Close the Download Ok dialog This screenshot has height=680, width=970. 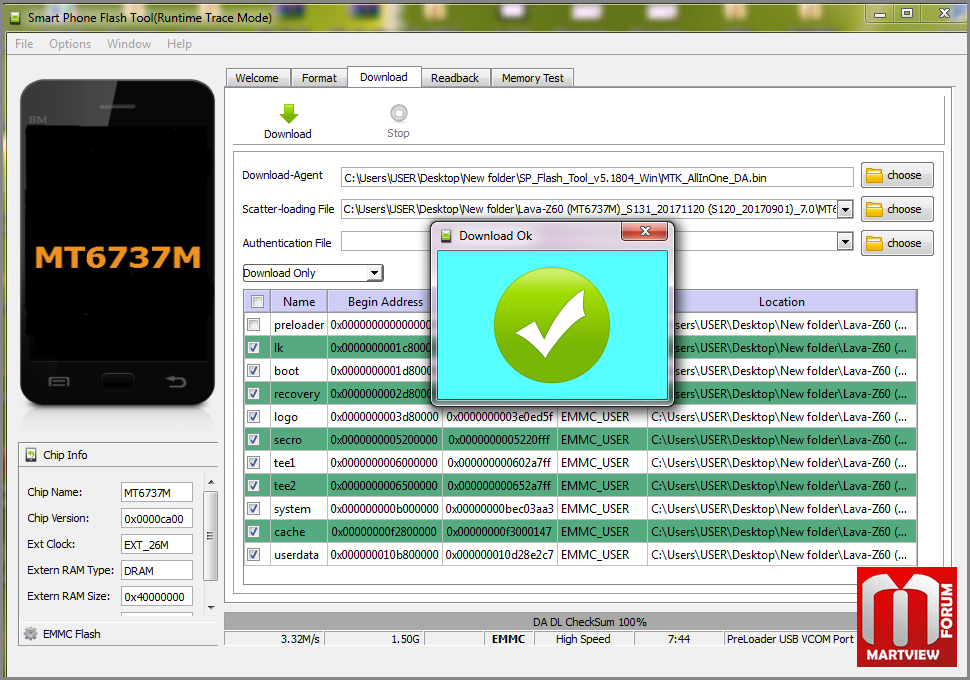pos(645,231)
